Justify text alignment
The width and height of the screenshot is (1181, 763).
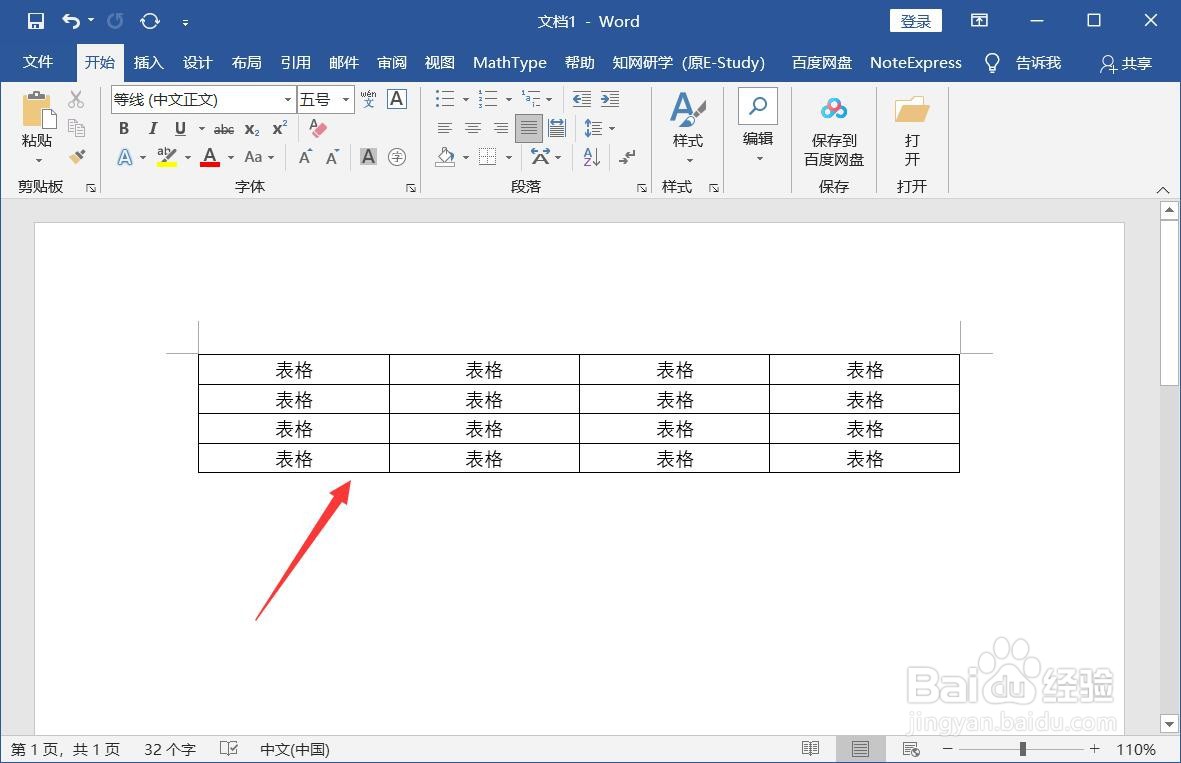(x=529, y=128)
